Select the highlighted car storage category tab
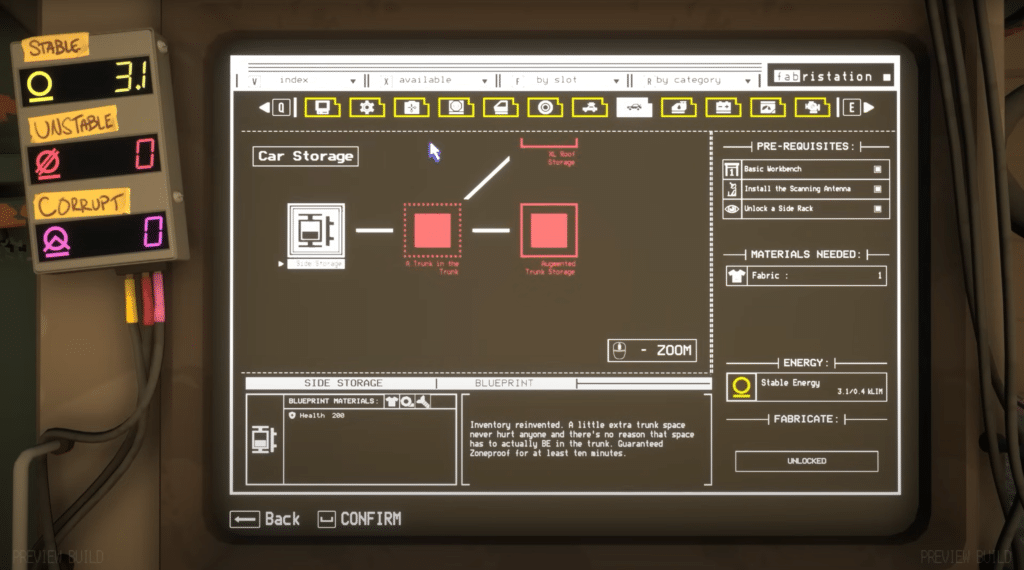Screen dimensions: 1024x570 [x=634, y=107]
